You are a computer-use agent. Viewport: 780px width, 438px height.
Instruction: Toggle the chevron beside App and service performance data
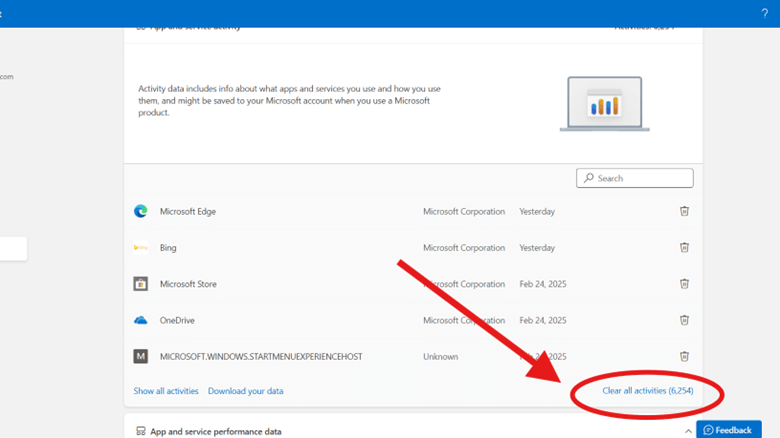688,430
